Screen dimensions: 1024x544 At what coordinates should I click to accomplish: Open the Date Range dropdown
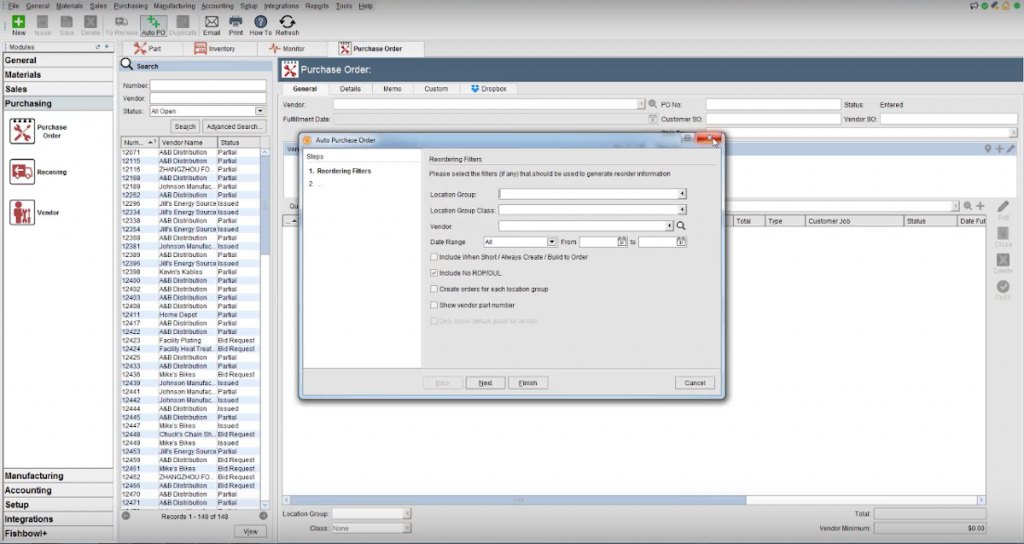pyautogui.click(x=551, y=242)
